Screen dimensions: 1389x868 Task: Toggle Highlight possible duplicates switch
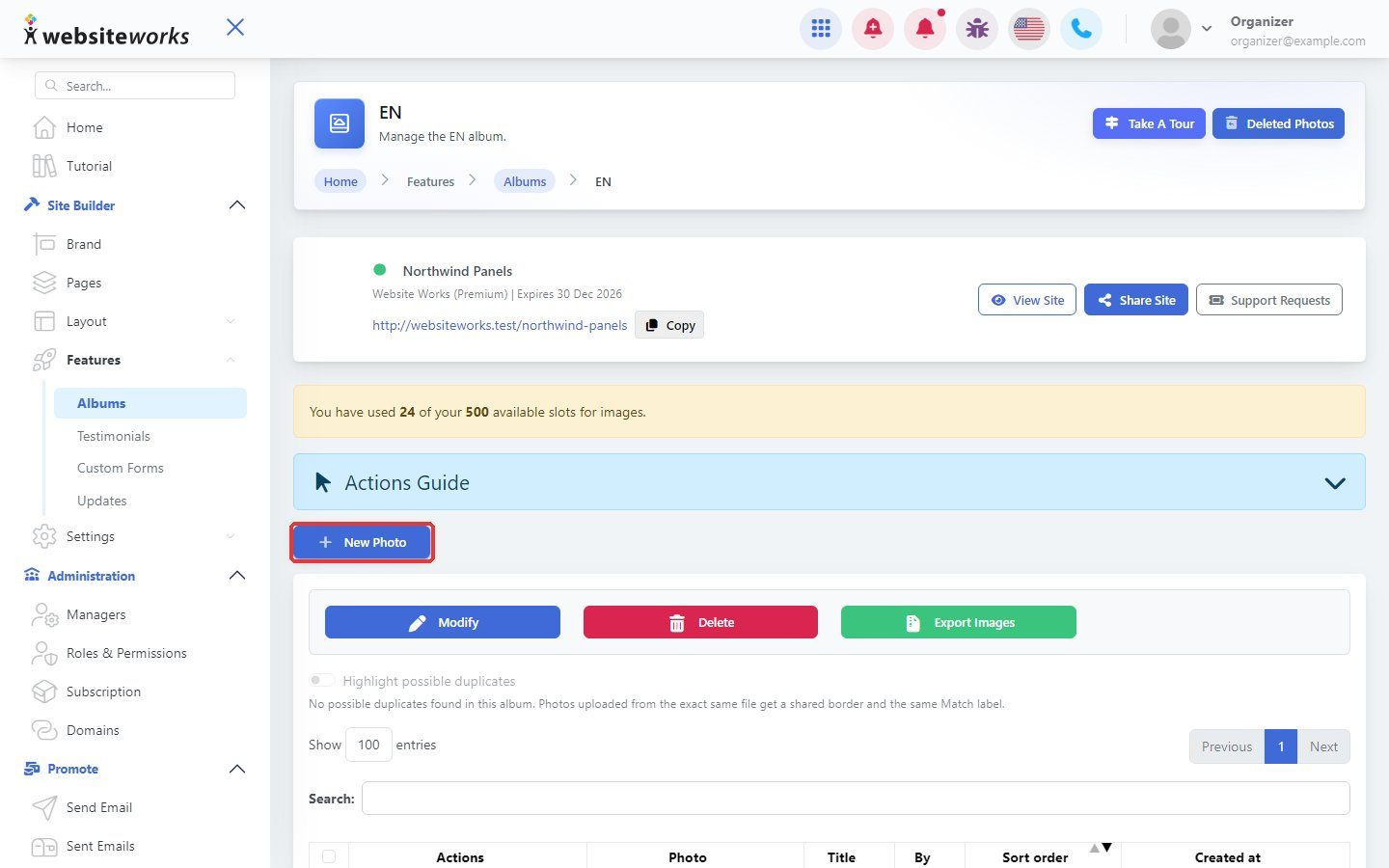click(x=322, y=680)
